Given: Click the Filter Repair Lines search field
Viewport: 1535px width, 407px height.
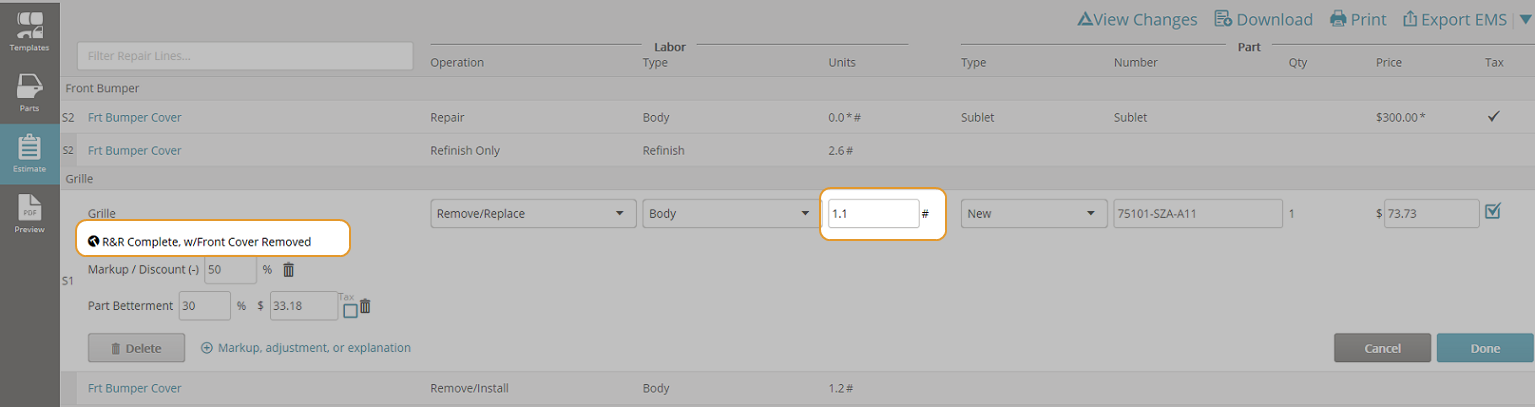Looking at the screenshot, I should (x=245, y=56).
